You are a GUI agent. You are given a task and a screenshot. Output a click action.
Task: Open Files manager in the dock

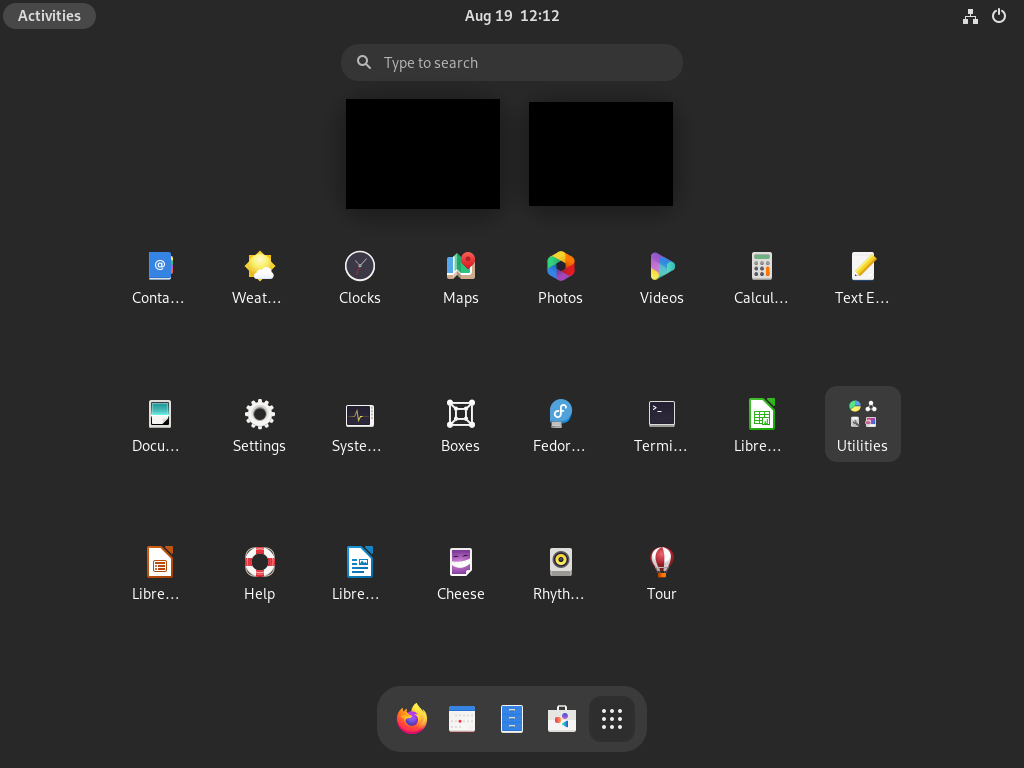pos(512,719)
